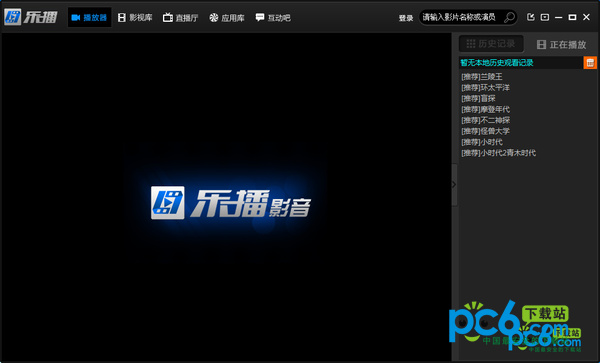The image size is (600, 363).
Task: Open the 互动吧 chat tab
Action: 273,18
